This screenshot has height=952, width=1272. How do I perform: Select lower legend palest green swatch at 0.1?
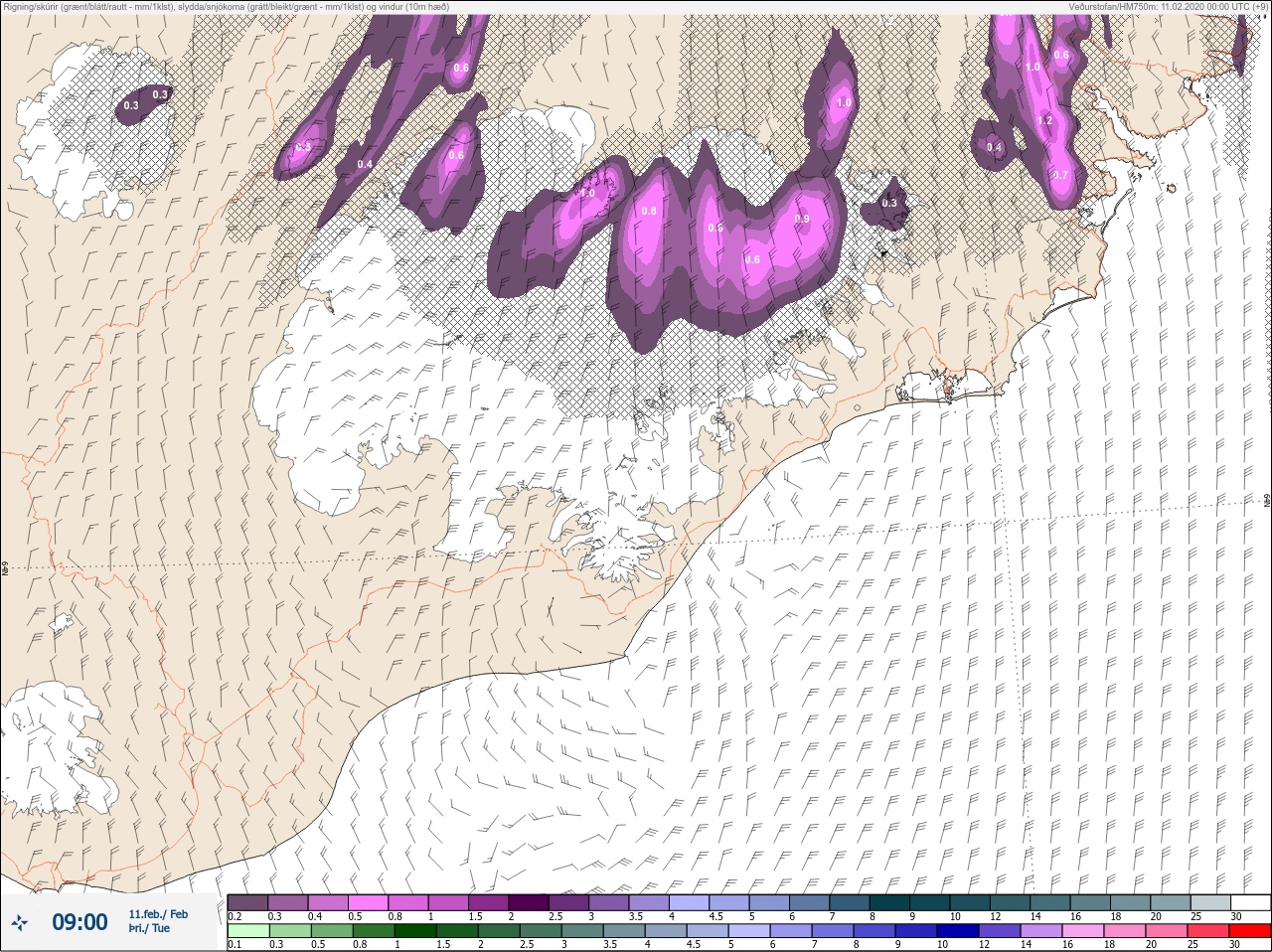click(x=247, y=931)
